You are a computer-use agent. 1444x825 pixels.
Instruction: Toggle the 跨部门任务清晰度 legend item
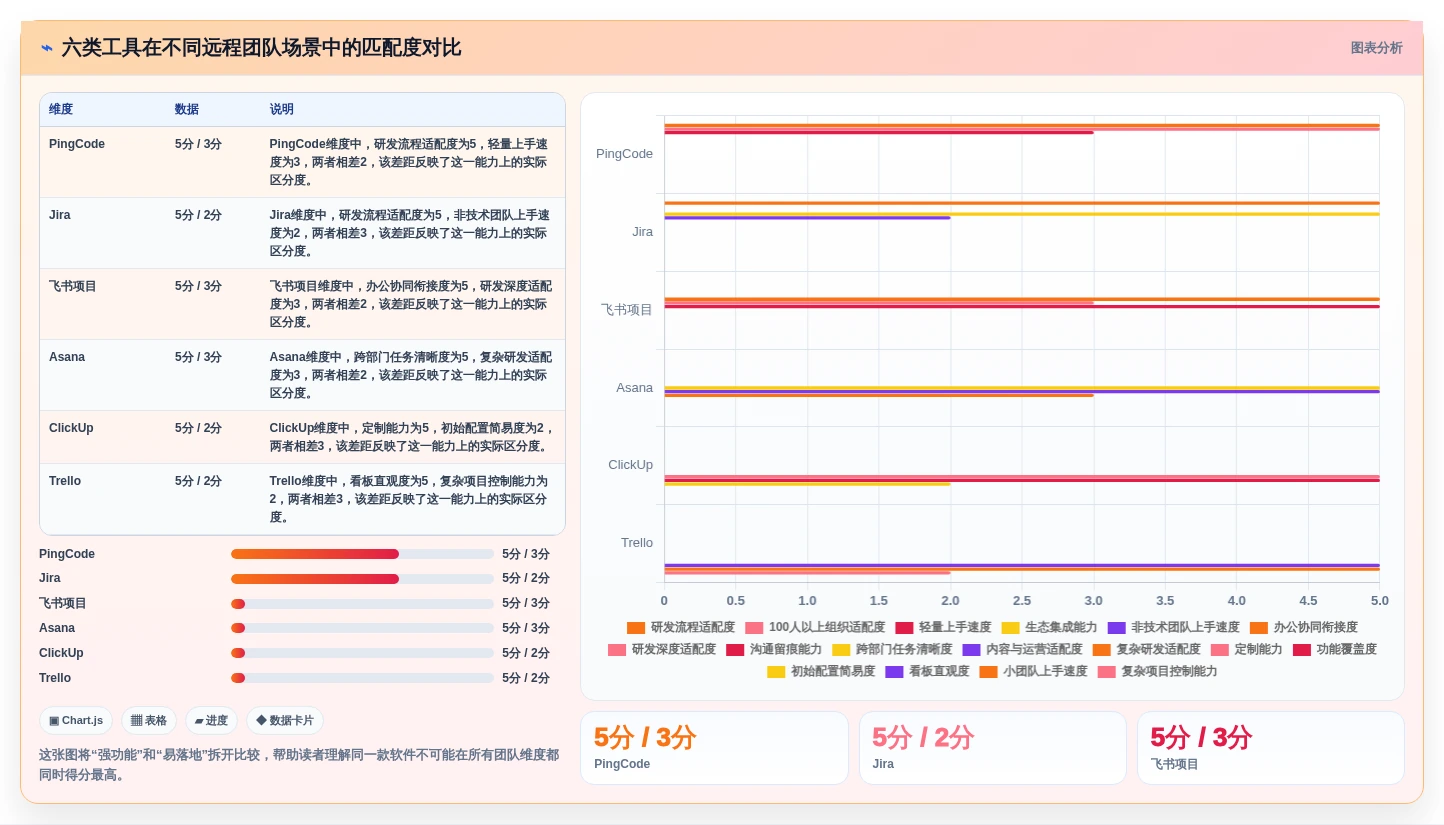(x=892, y=649)
